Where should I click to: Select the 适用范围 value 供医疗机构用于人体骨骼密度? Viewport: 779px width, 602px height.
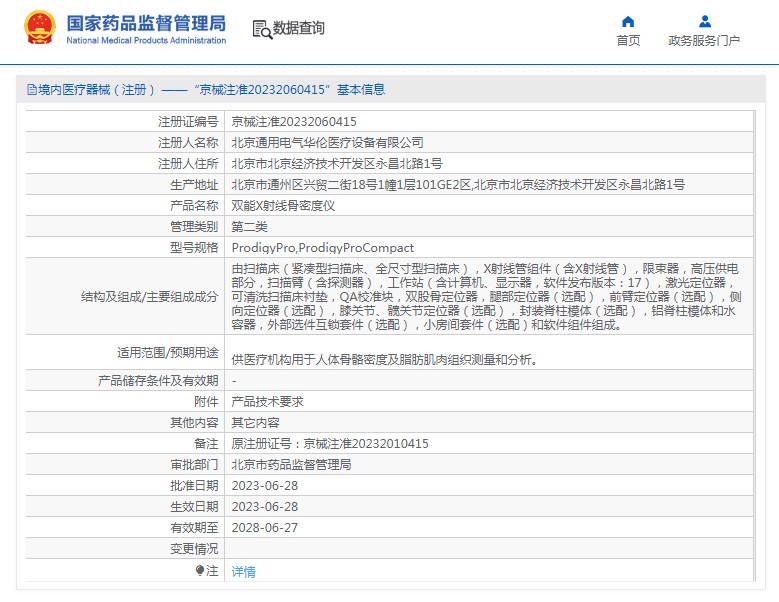(385, 360)
